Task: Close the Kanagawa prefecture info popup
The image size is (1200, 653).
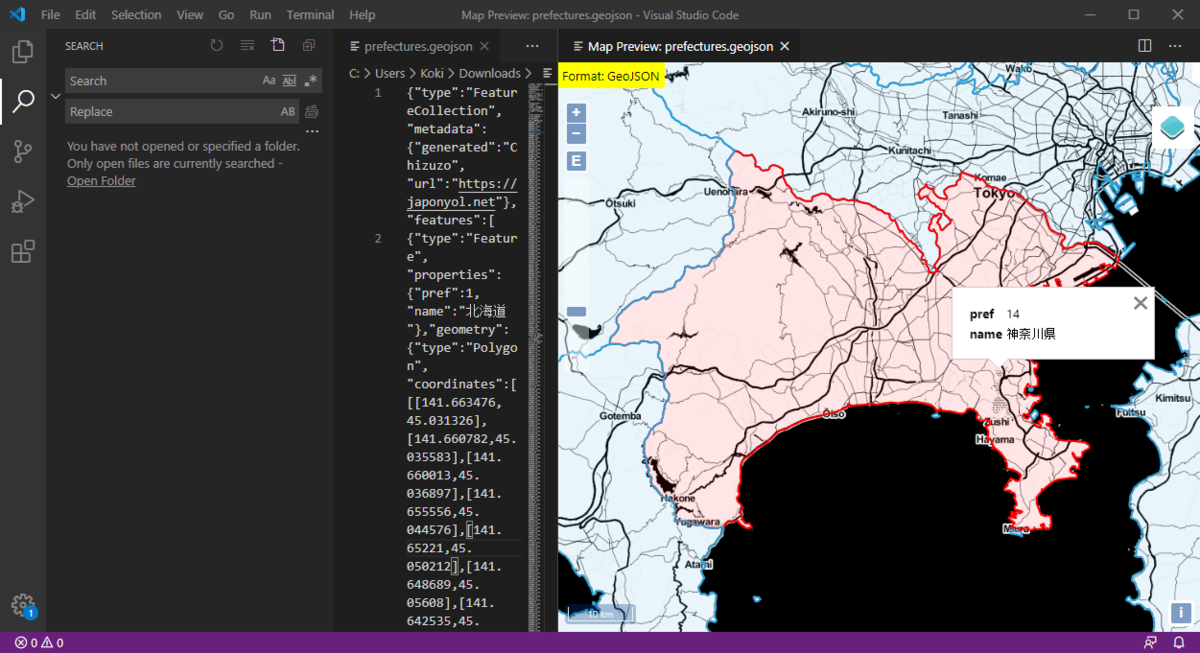Action: tap(1140, 302)
